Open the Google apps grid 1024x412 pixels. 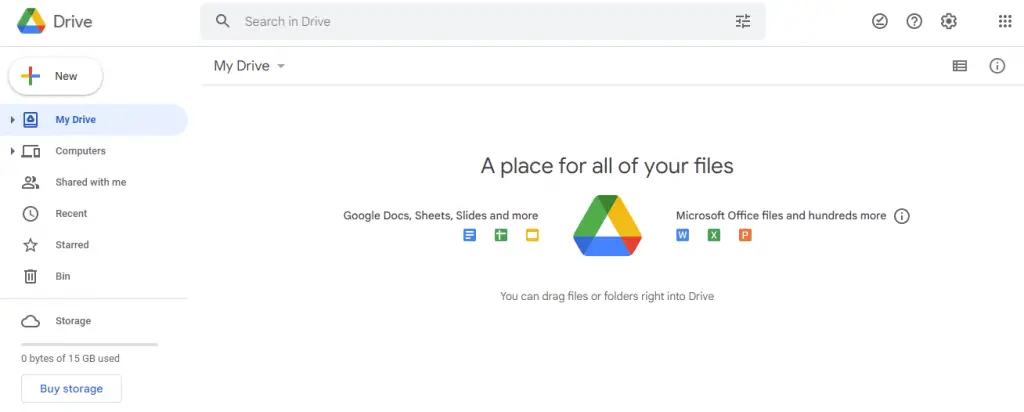1005,22
